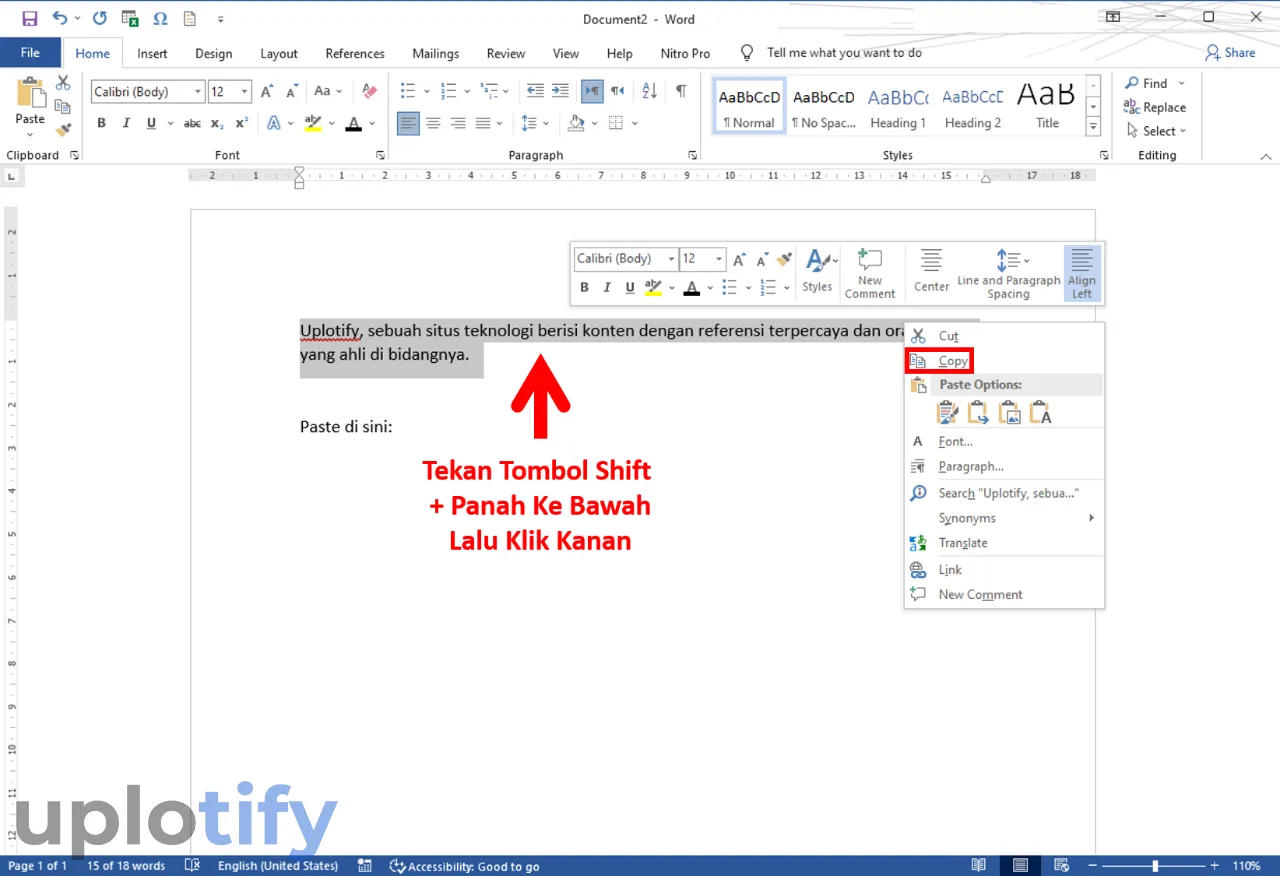Expand the Styles gallery more arrow

point(1093,127)
